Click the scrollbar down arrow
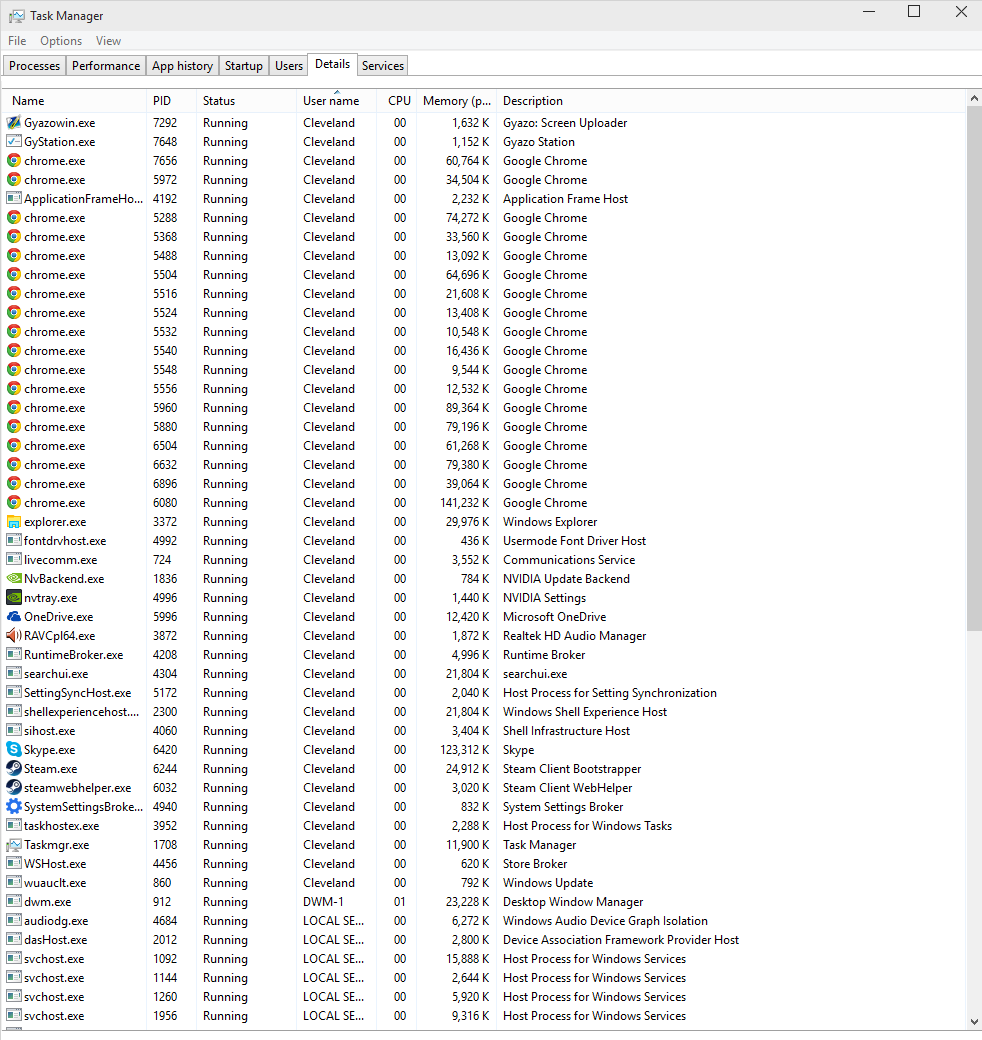Image resolution: width=982 pixels, height=1040 pixels. point(974,1021)
